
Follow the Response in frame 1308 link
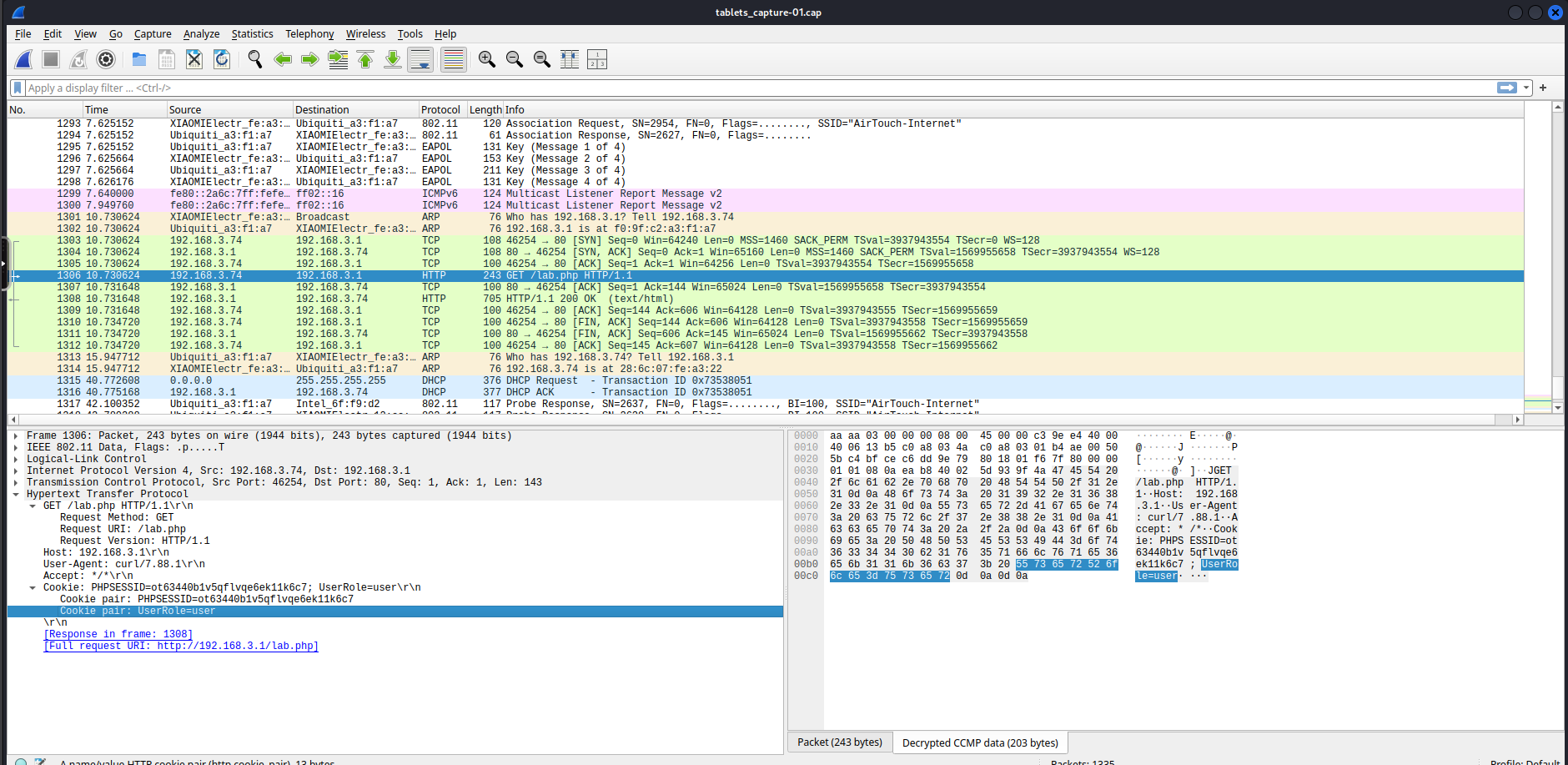[118, 634]
